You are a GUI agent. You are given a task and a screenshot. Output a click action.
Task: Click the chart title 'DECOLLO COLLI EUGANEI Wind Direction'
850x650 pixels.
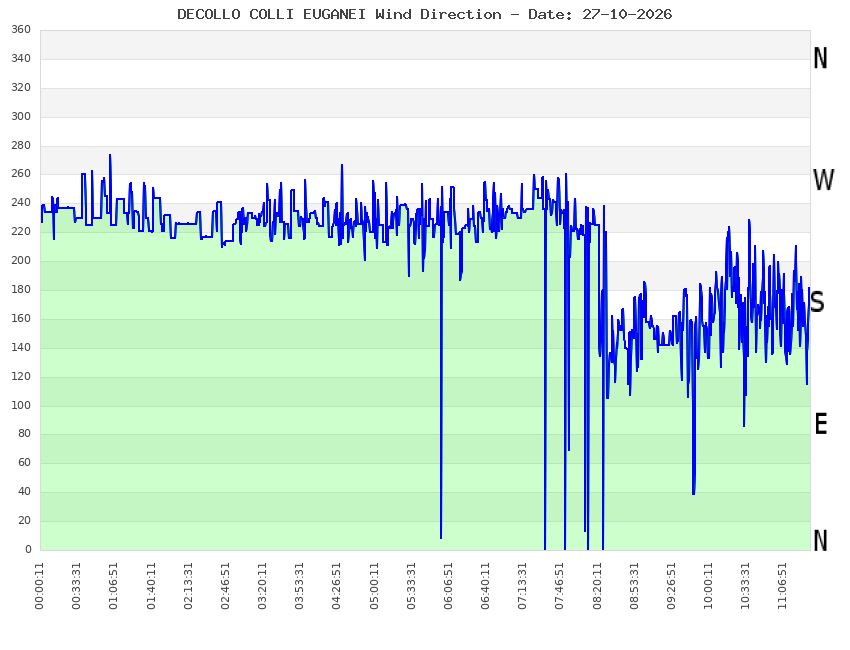[339, 15]
